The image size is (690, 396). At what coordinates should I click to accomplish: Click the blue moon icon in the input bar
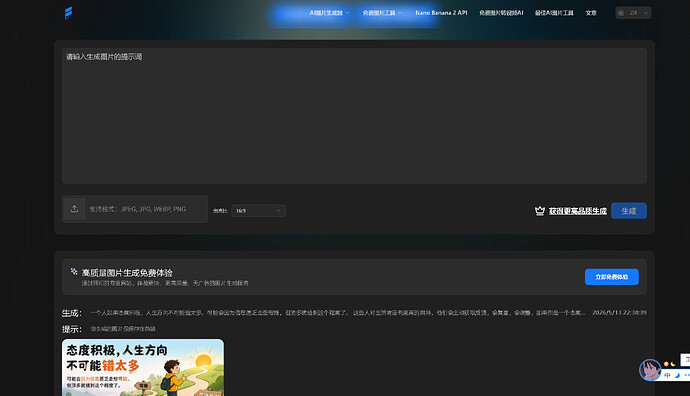[677, 375]
